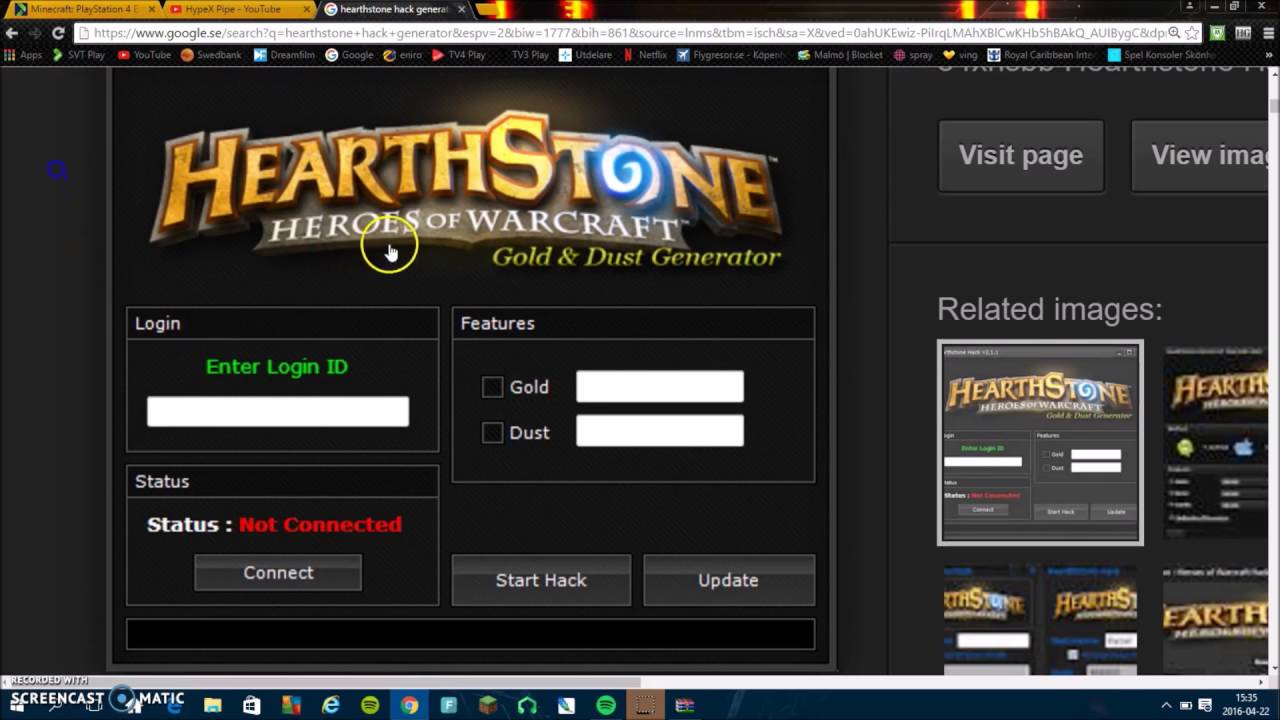
Task: Open the Flygresor.se bookmark
Action: click(732, 55)
